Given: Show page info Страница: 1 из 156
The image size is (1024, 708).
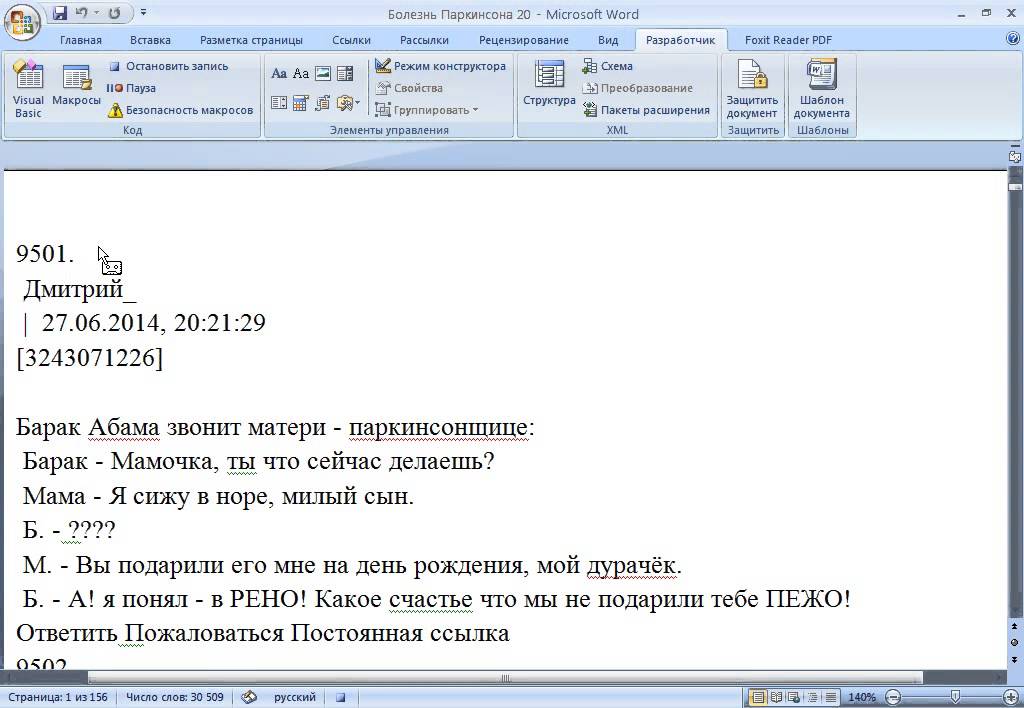Looking at the screenshot, I should (x=58, y=697).
